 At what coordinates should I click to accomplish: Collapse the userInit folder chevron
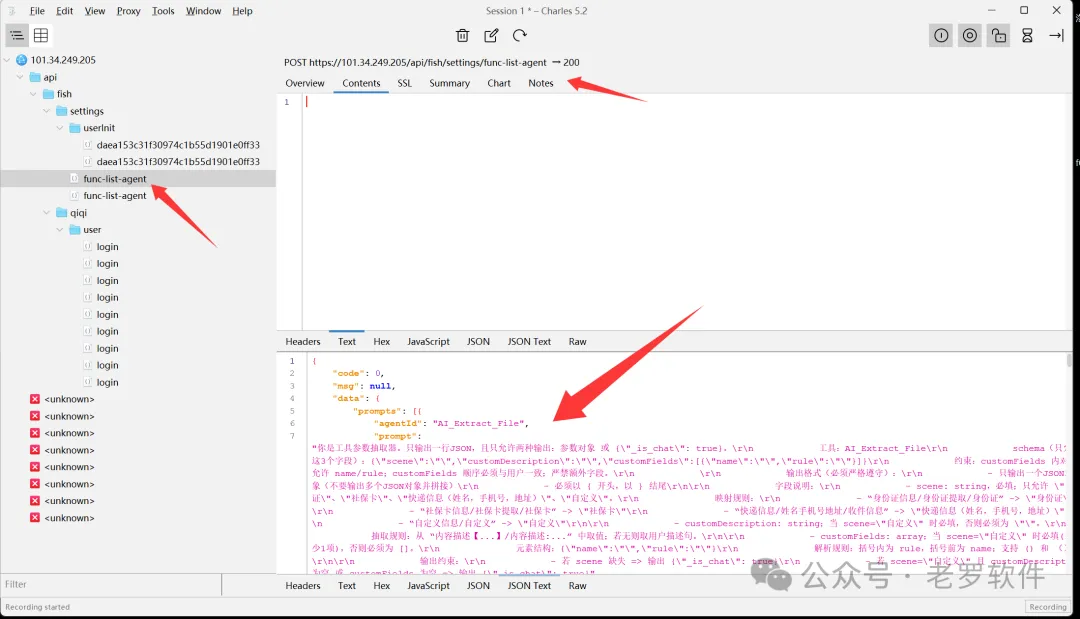60,127
